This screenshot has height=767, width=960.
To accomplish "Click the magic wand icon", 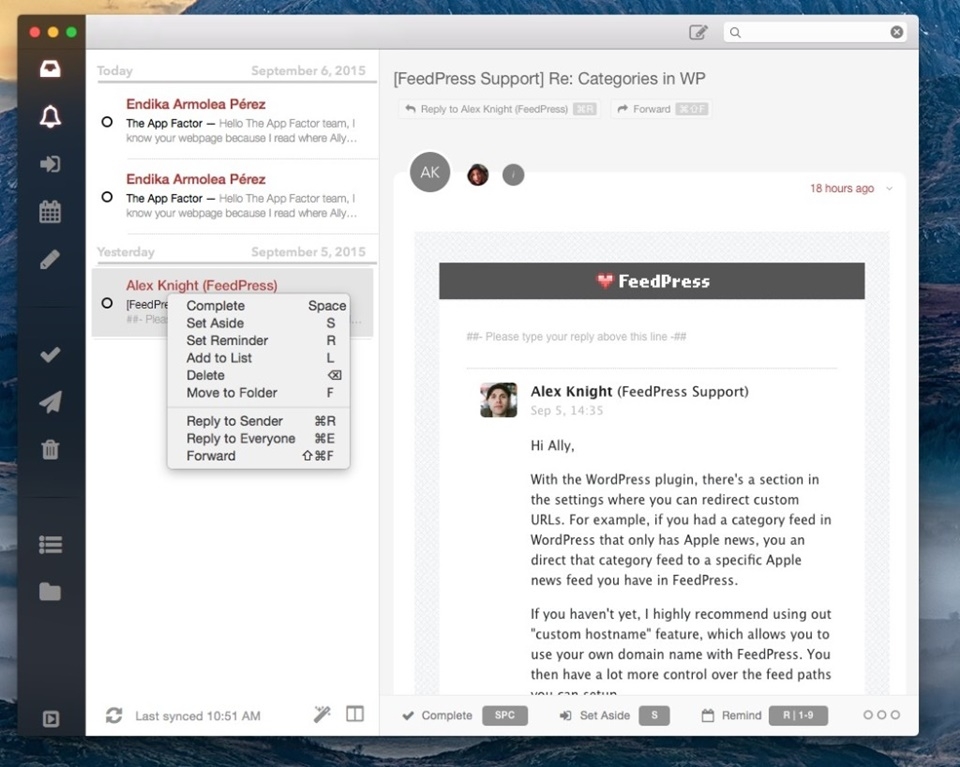I will pos(322,714).
